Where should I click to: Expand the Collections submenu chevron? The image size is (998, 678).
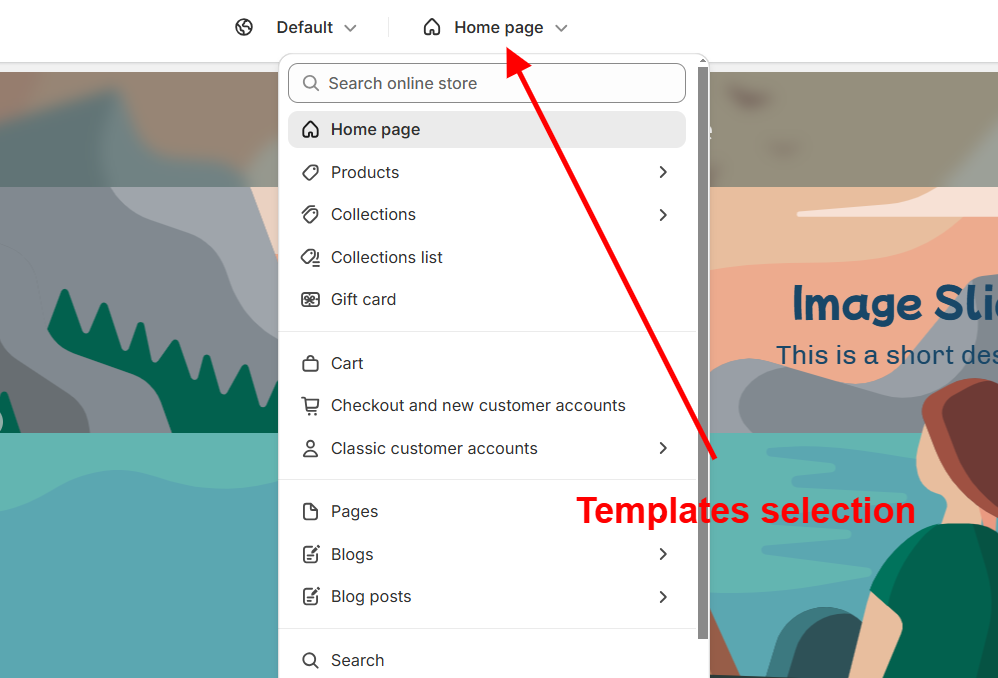pyautogui.click(x=663, y=214)
